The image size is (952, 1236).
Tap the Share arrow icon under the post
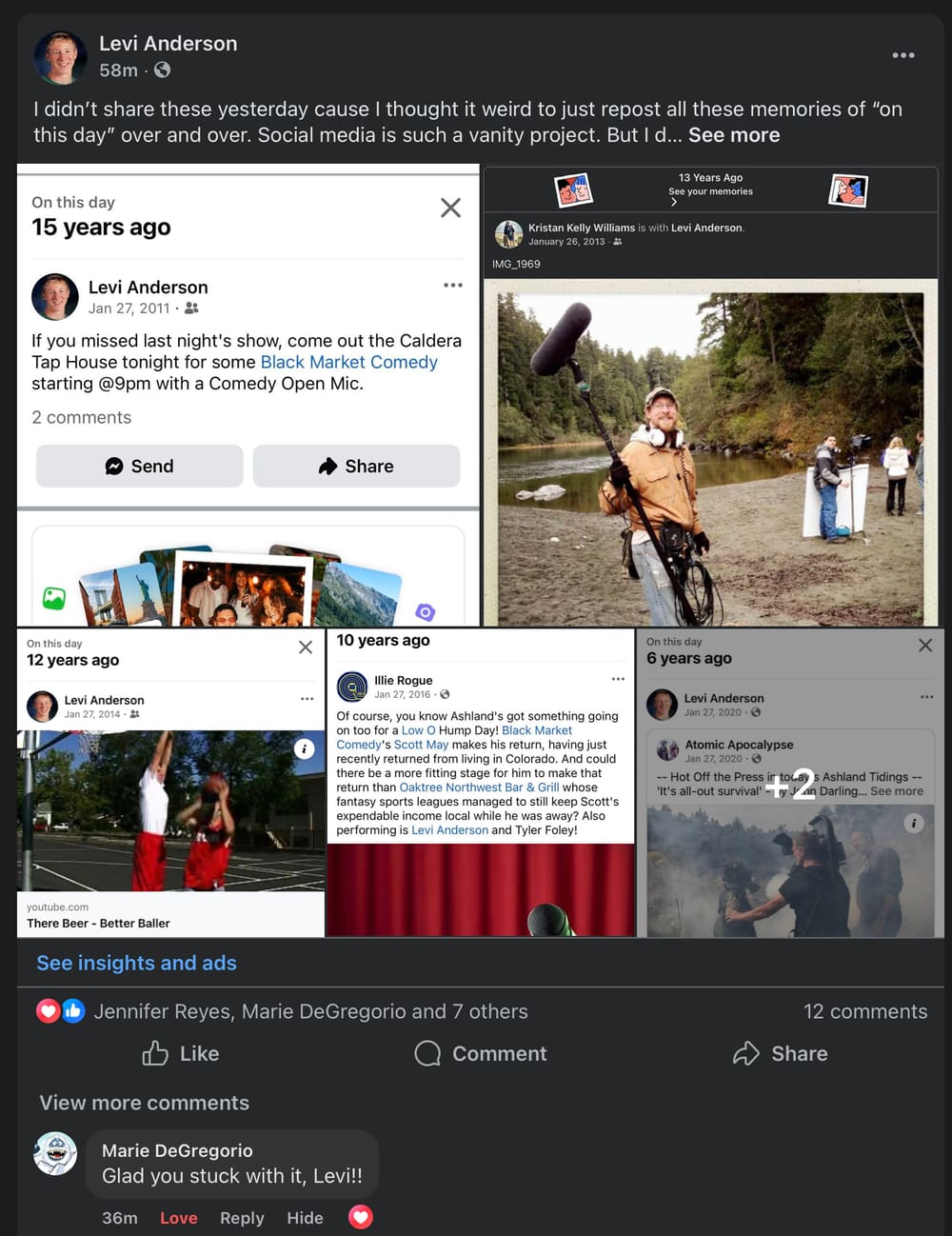pos(745,1053)
